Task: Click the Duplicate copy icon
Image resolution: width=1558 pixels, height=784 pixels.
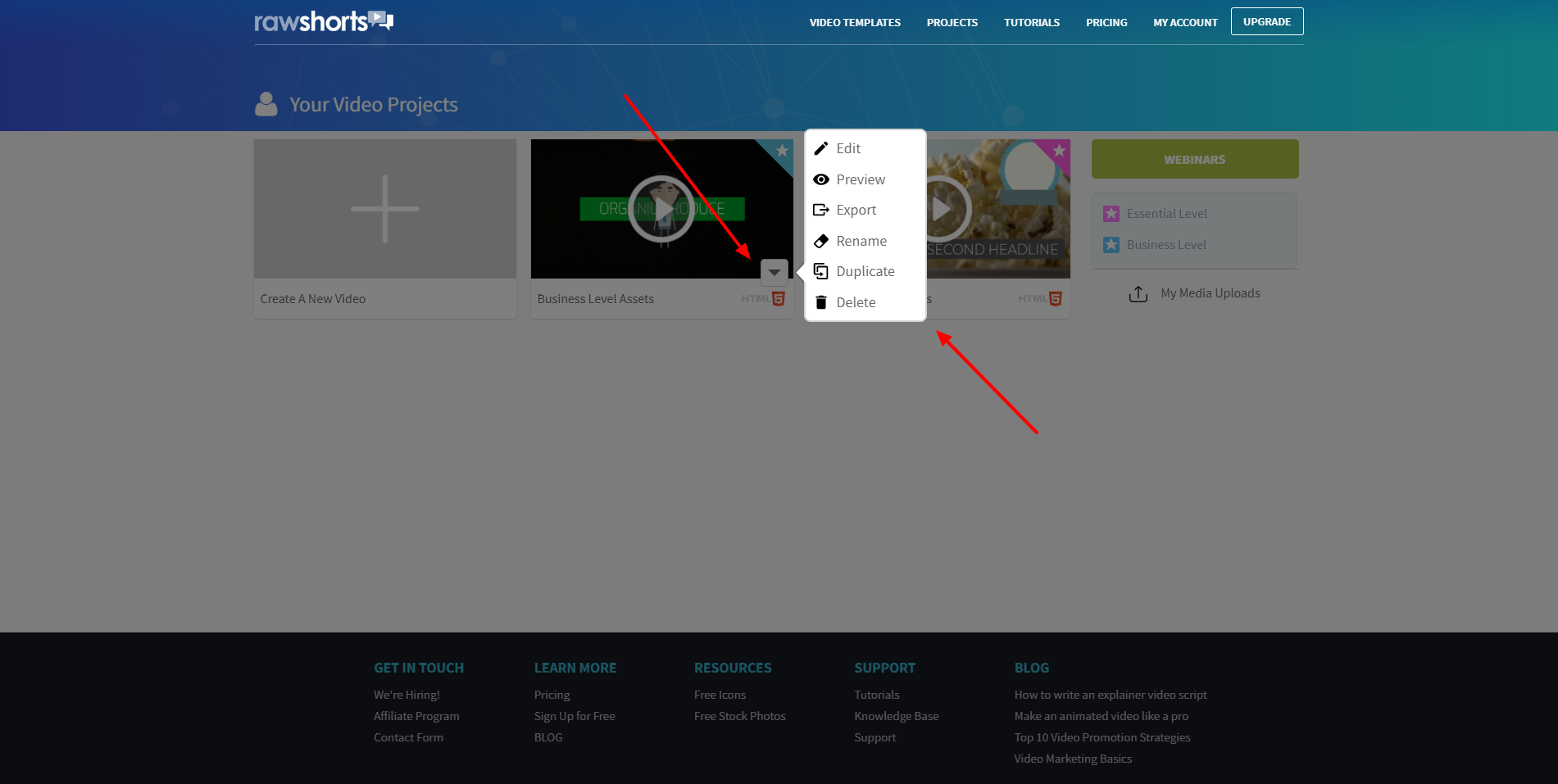Action: coord(820,271)
